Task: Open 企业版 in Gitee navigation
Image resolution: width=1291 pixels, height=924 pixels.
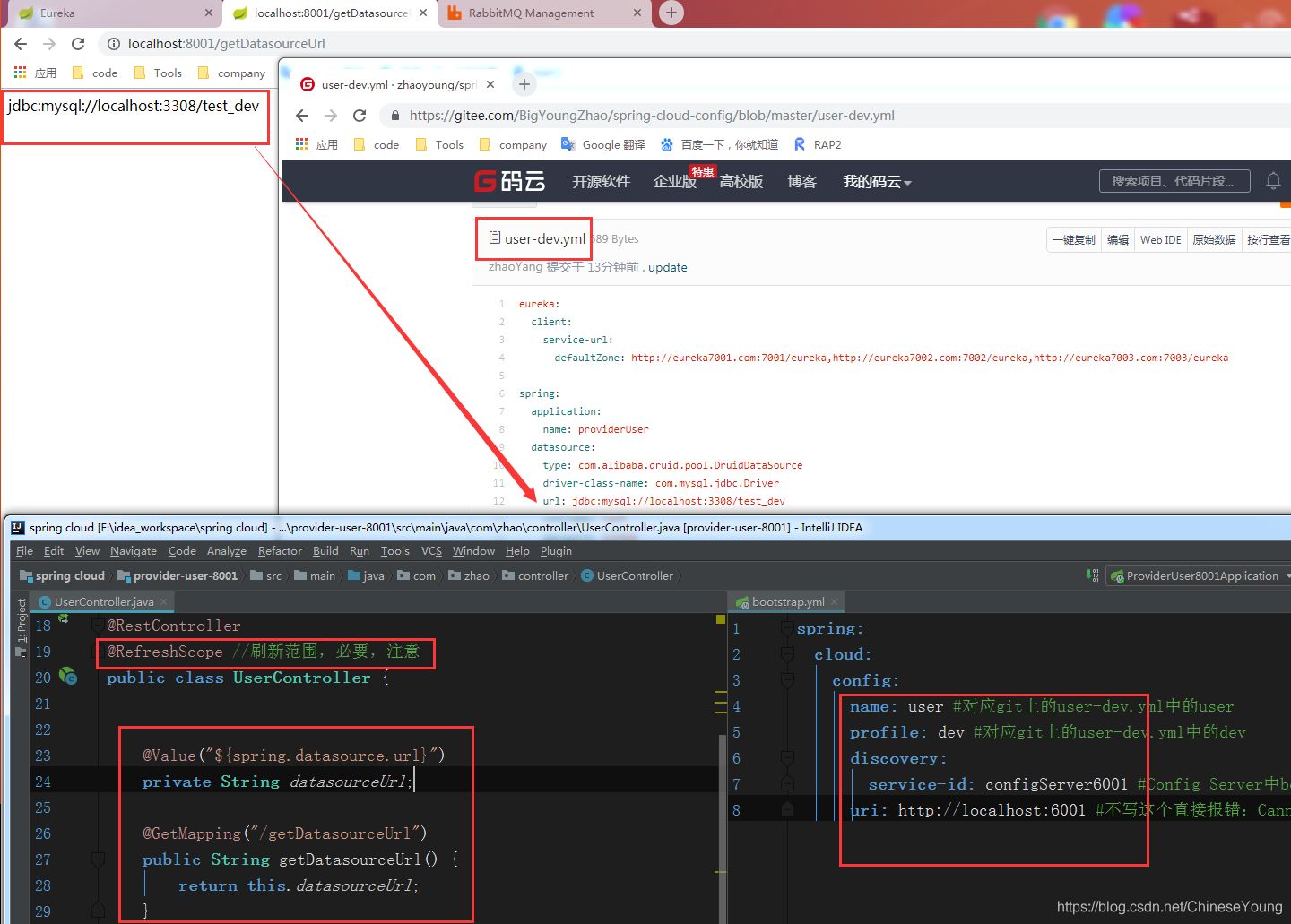Action: coord(674,182)
